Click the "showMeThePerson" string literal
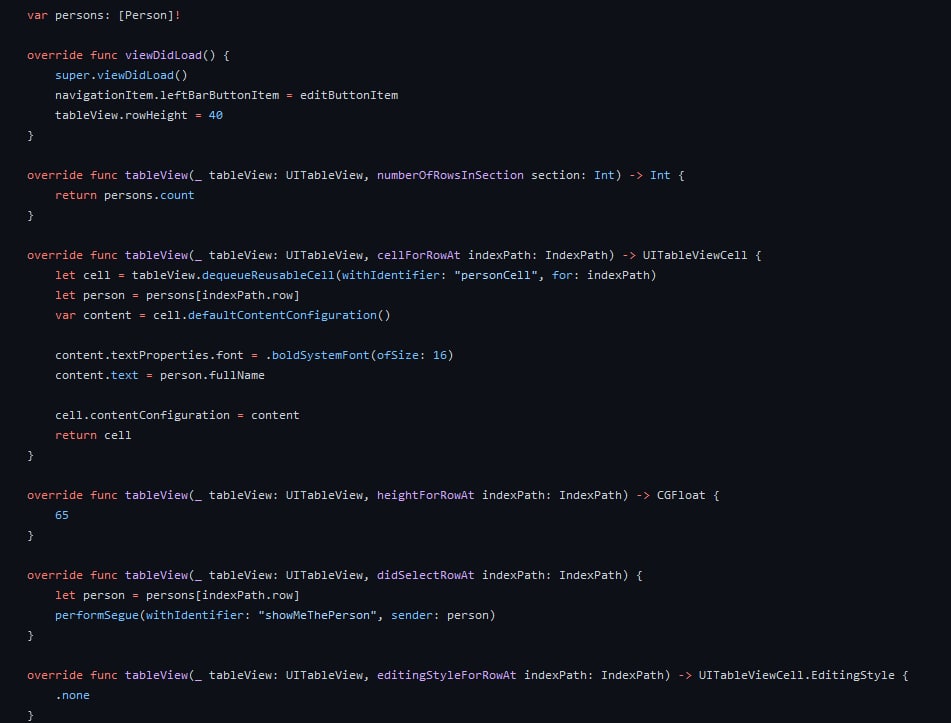Image resolution: width=951 pixels, height=723 pixels. (x=317, y=616)
